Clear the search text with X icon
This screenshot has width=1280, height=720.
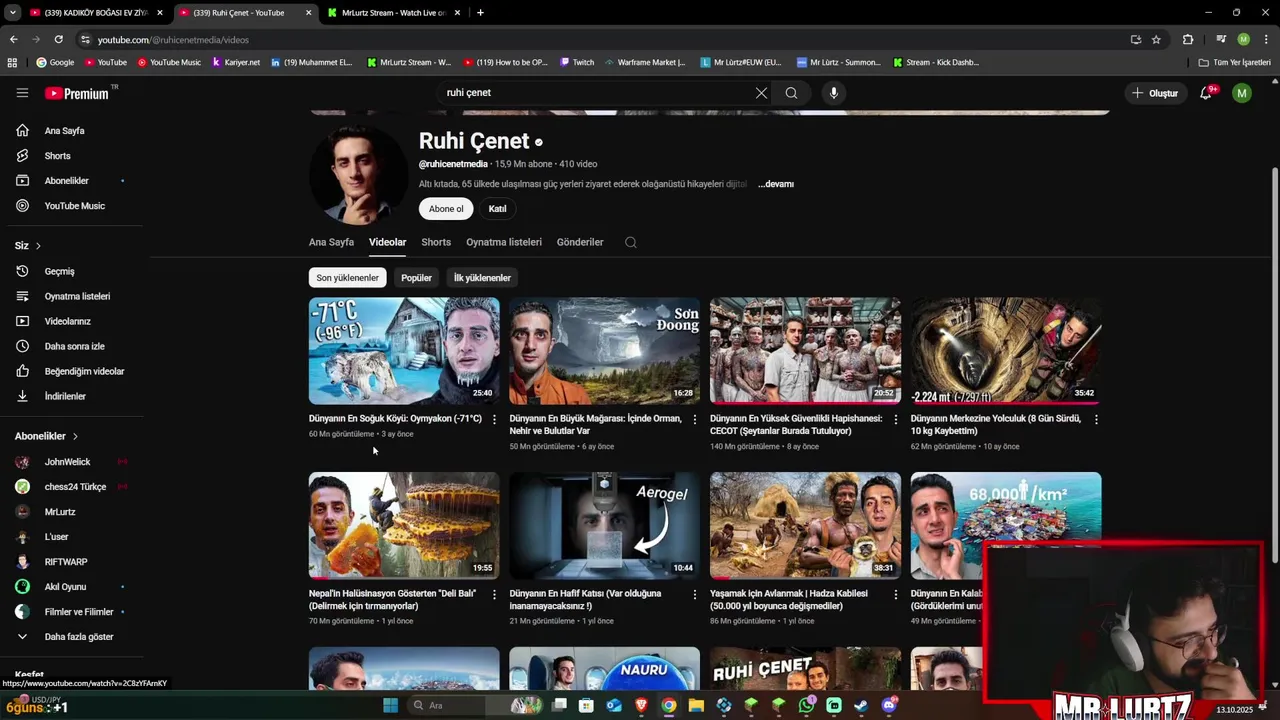(x=761, y=93)
